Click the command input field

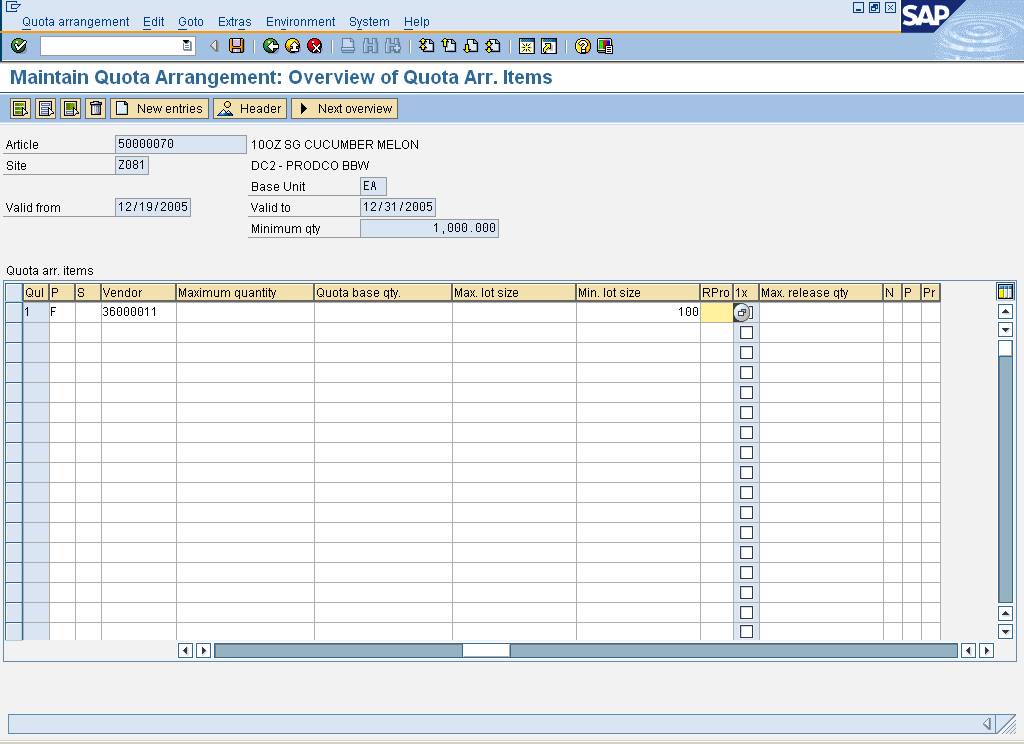click(111, 46)
